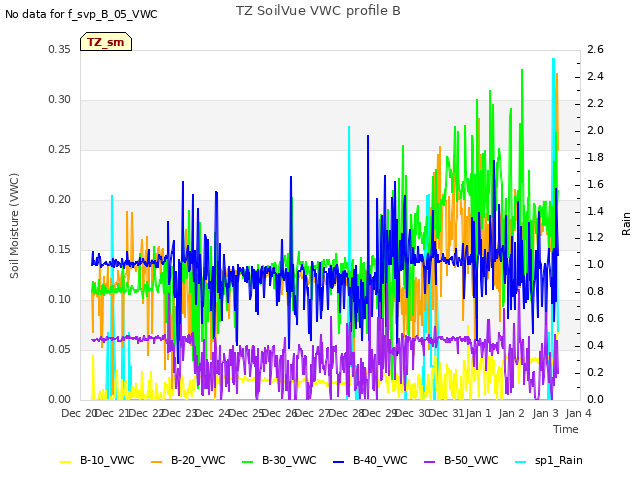Click the Dec 25 date tick label

click(246, 413)
